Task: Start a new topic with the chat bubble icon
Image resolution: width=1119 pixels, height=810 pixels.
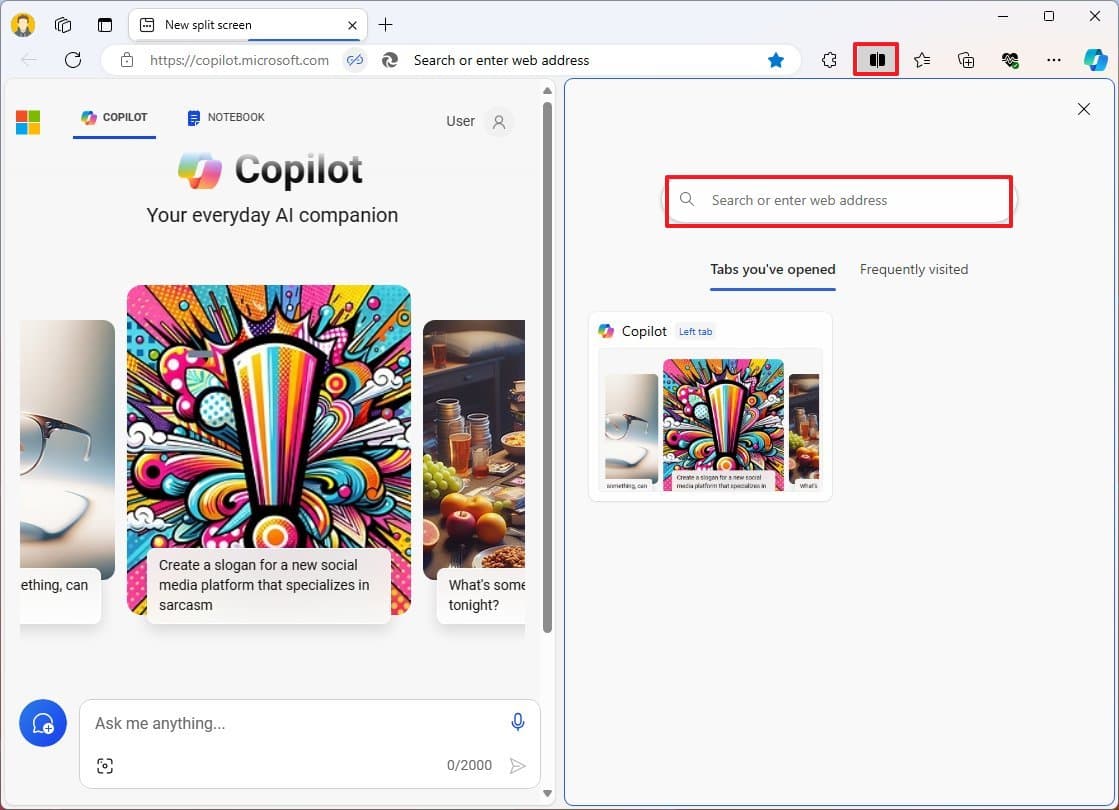Action: (42, 722)
